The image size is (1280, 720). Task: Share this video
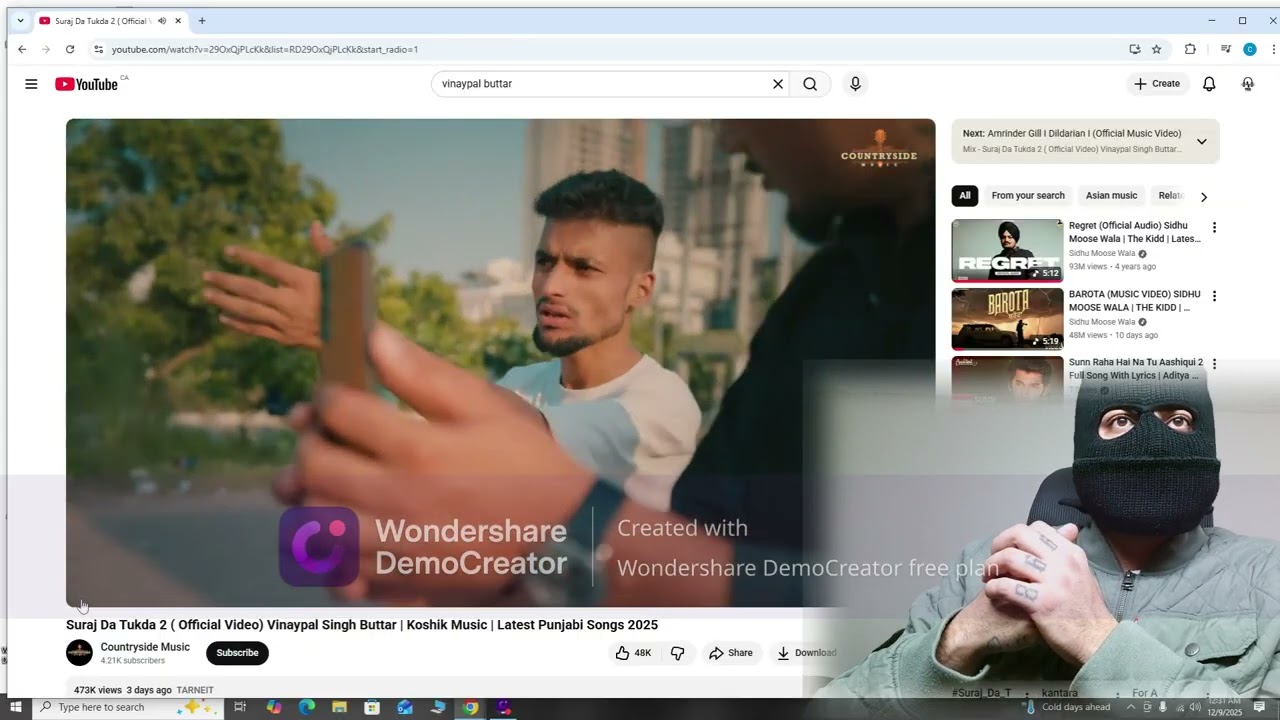pyautogui.click(x=731, y=653)
